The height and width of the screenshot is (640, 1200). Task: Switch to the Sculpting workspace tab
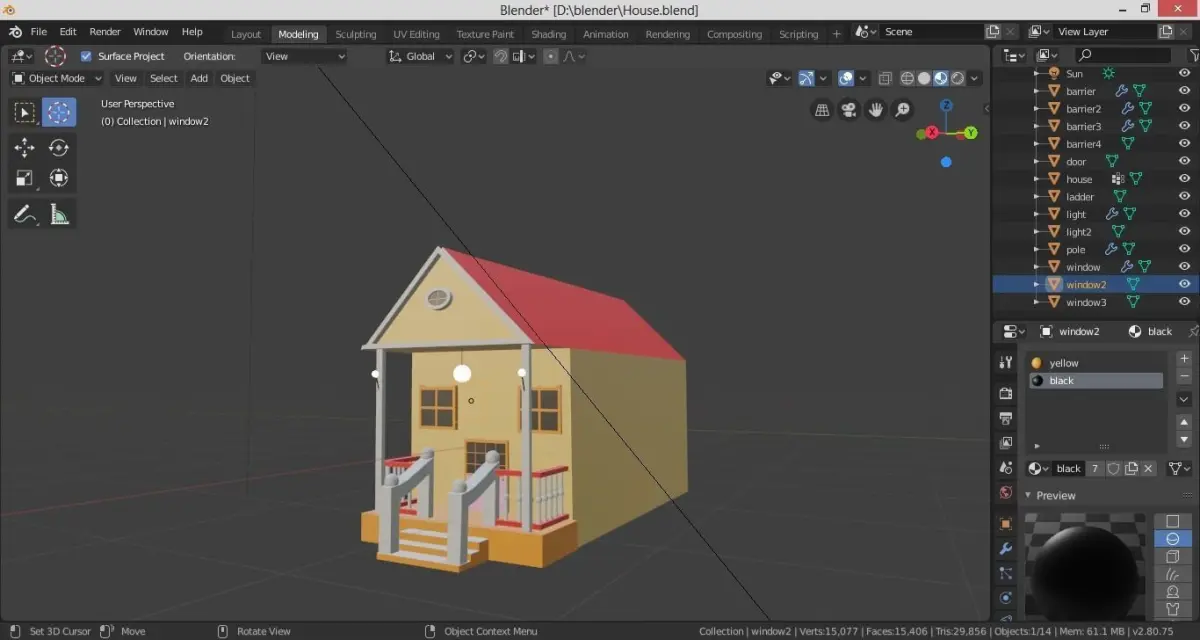point(356,34)
